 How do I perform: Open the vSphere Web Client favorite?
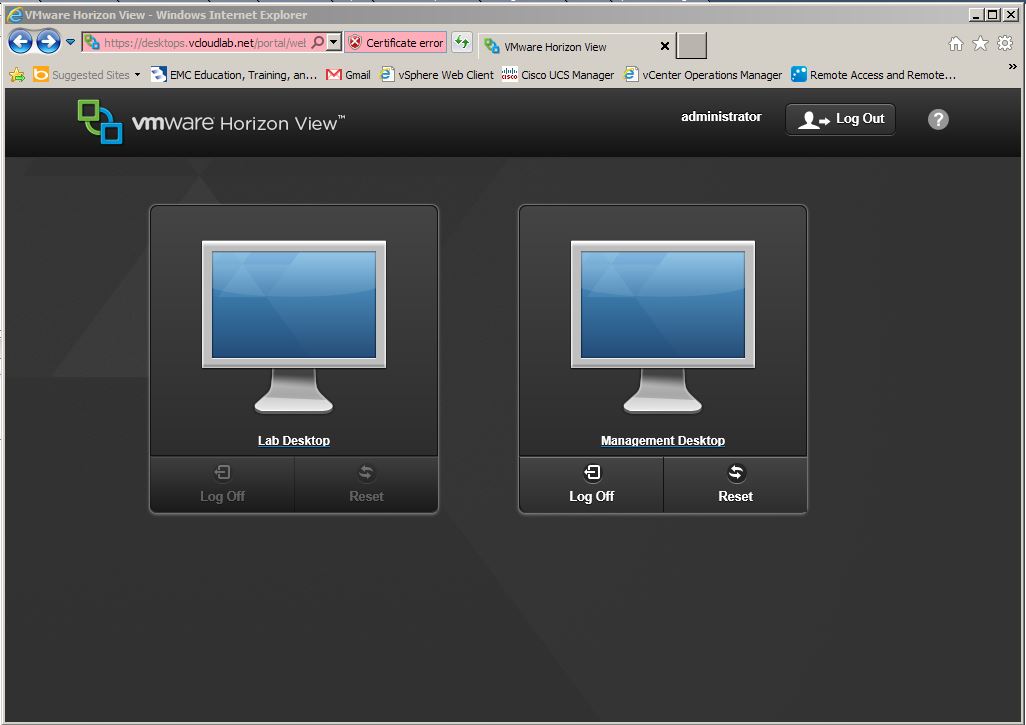point(436,75)
